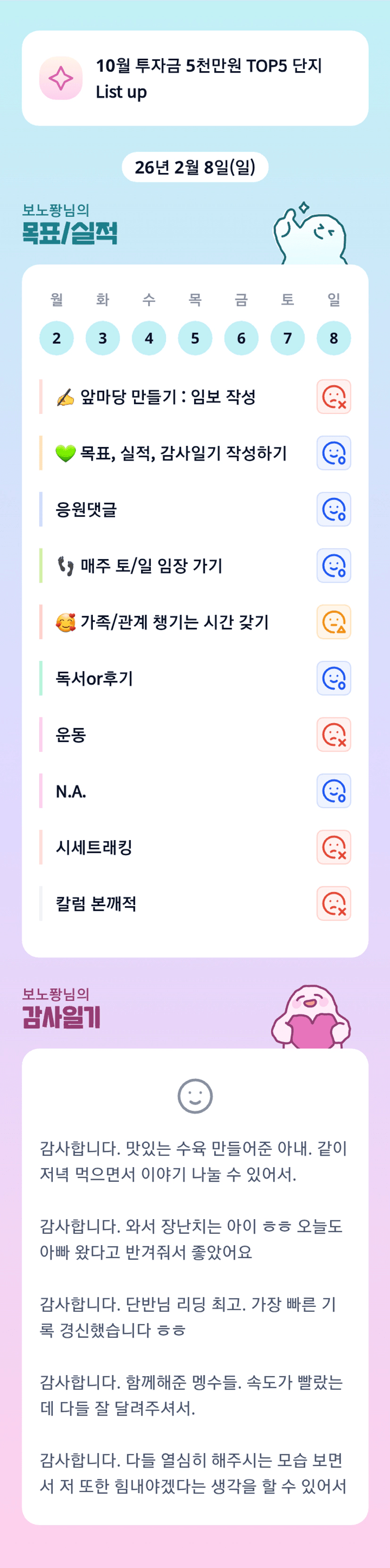Open the 10월 투자금 5천만원 TOP5 banner
Image resolution: width=390 pixels, height=1568 pixels.
tap(208, 79)
